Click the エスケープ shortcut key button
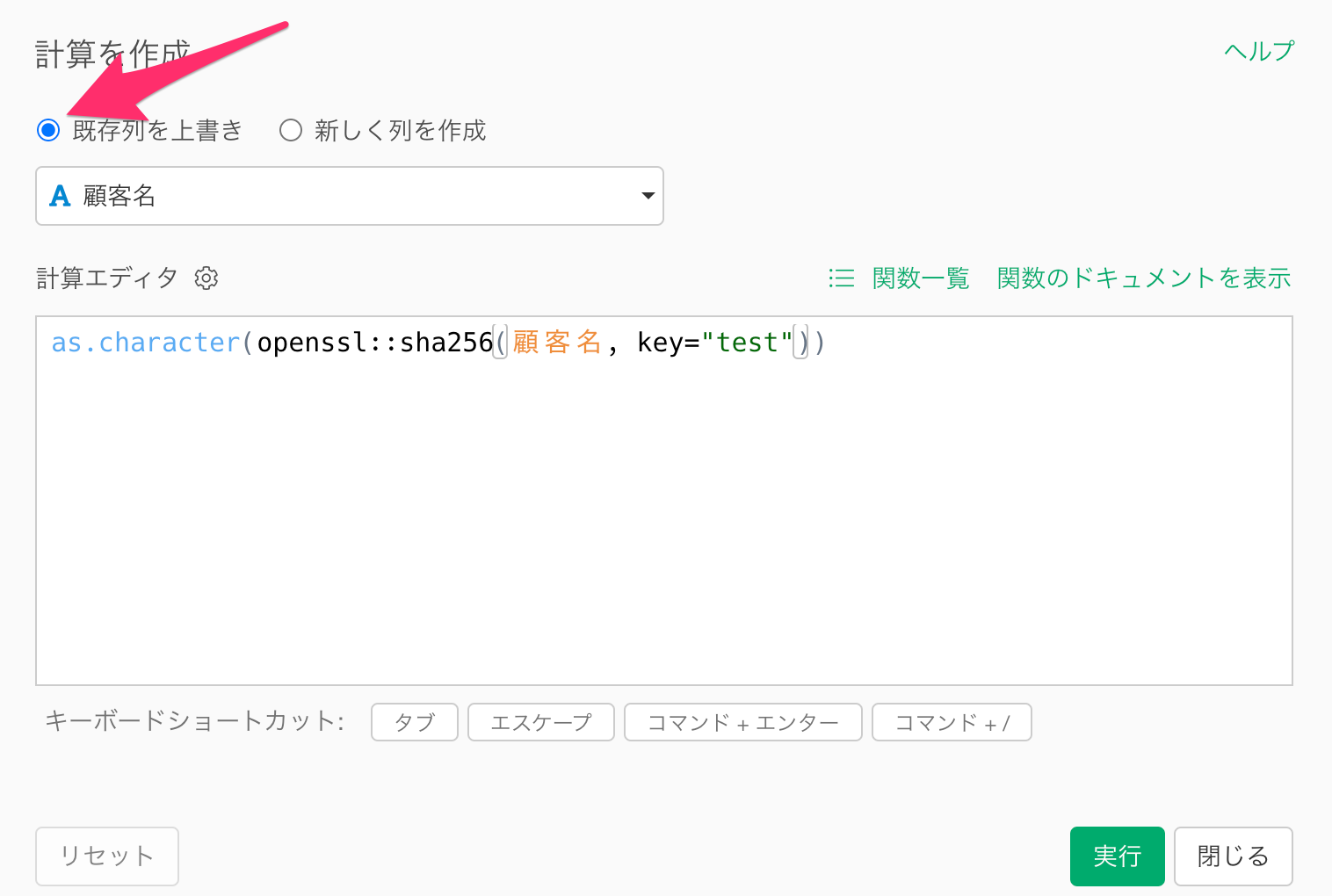 [540, 722]
